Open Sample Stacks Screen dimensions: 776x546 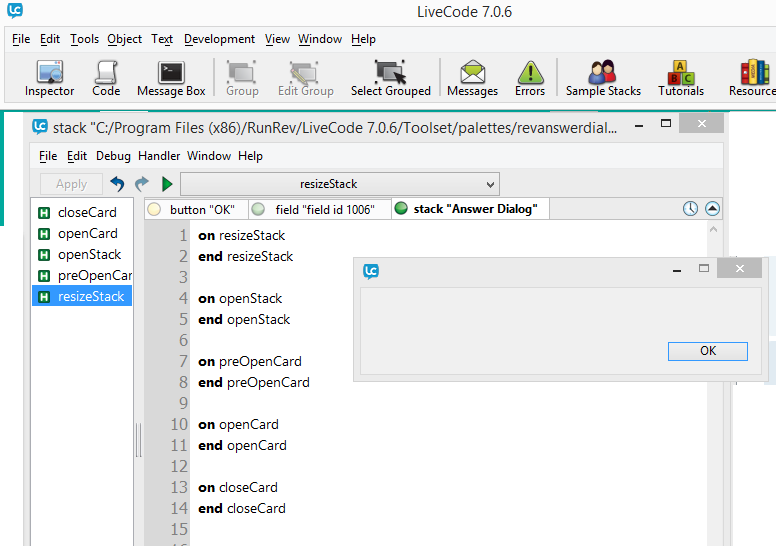(603, 78)
